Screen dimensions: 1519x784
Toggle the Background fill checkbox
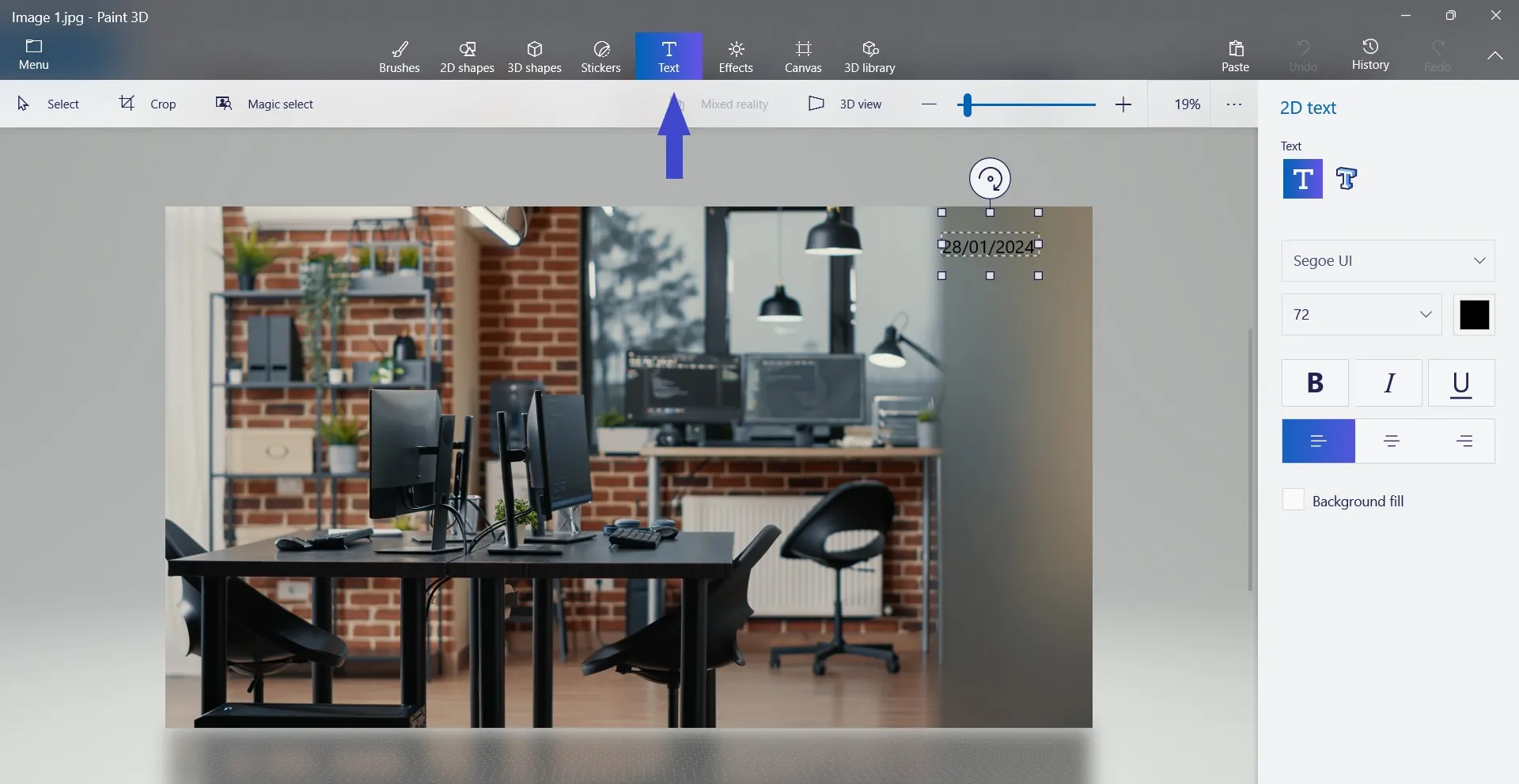(1293, 500)
